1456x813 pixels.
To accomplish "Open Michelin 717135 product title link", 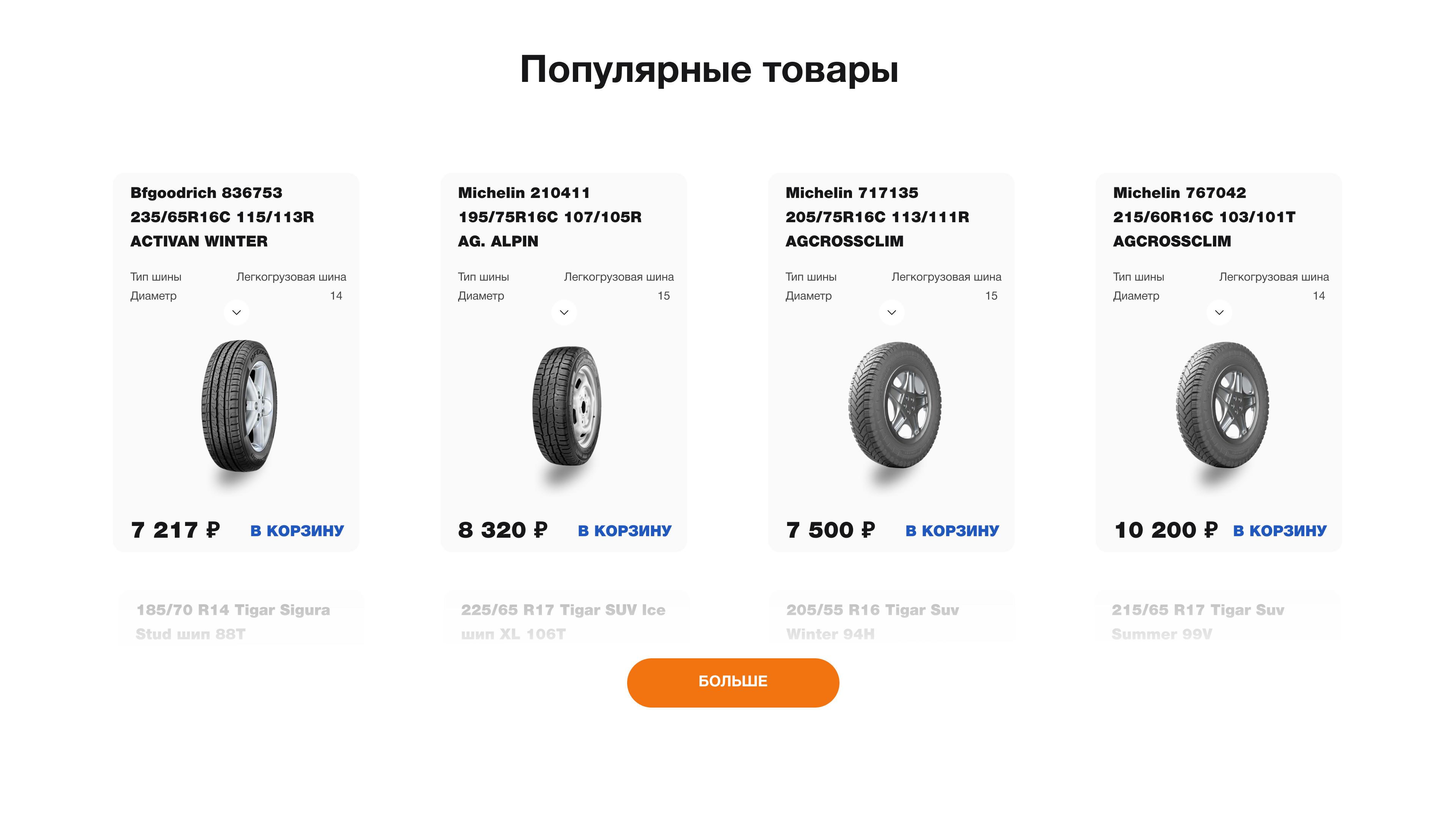I will 877,217.
